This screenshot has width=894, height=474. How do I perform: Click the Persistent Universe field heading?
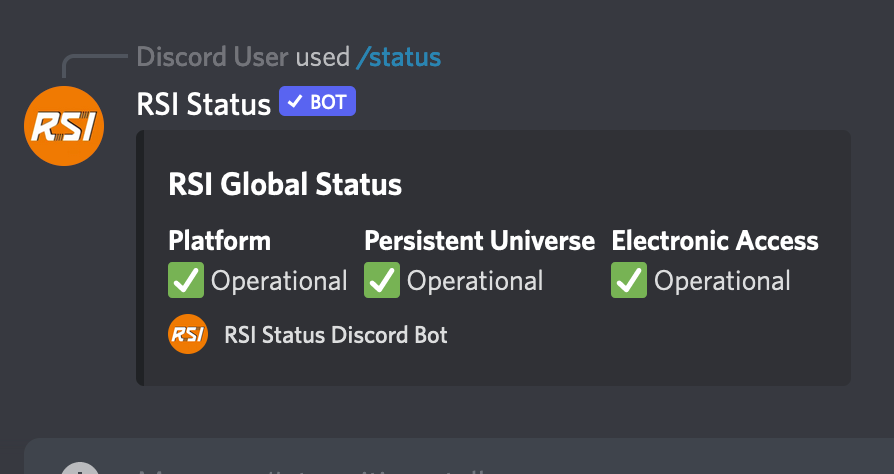(479, 241)
